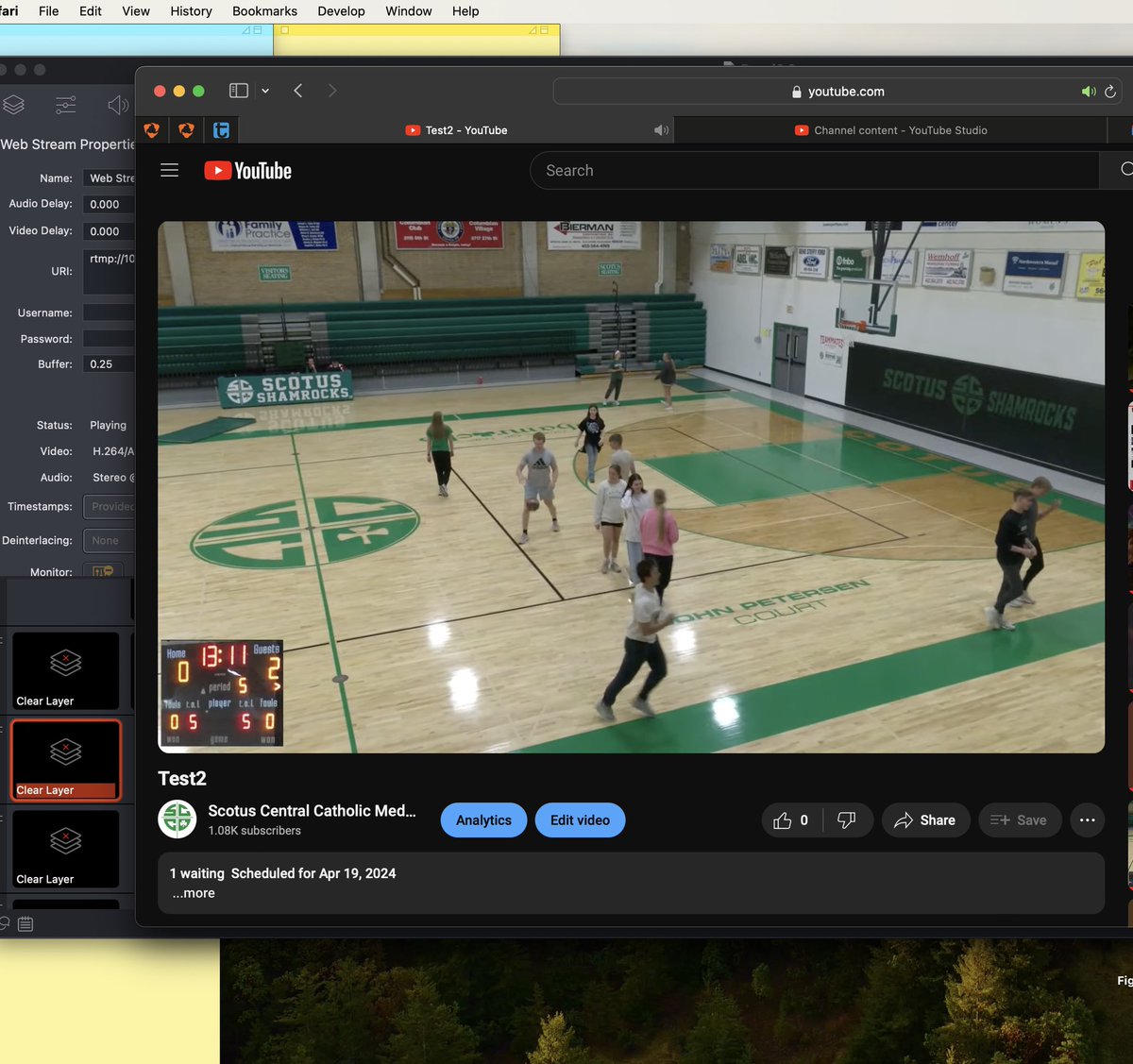Like the video with thumbs up

coord(791,820)
